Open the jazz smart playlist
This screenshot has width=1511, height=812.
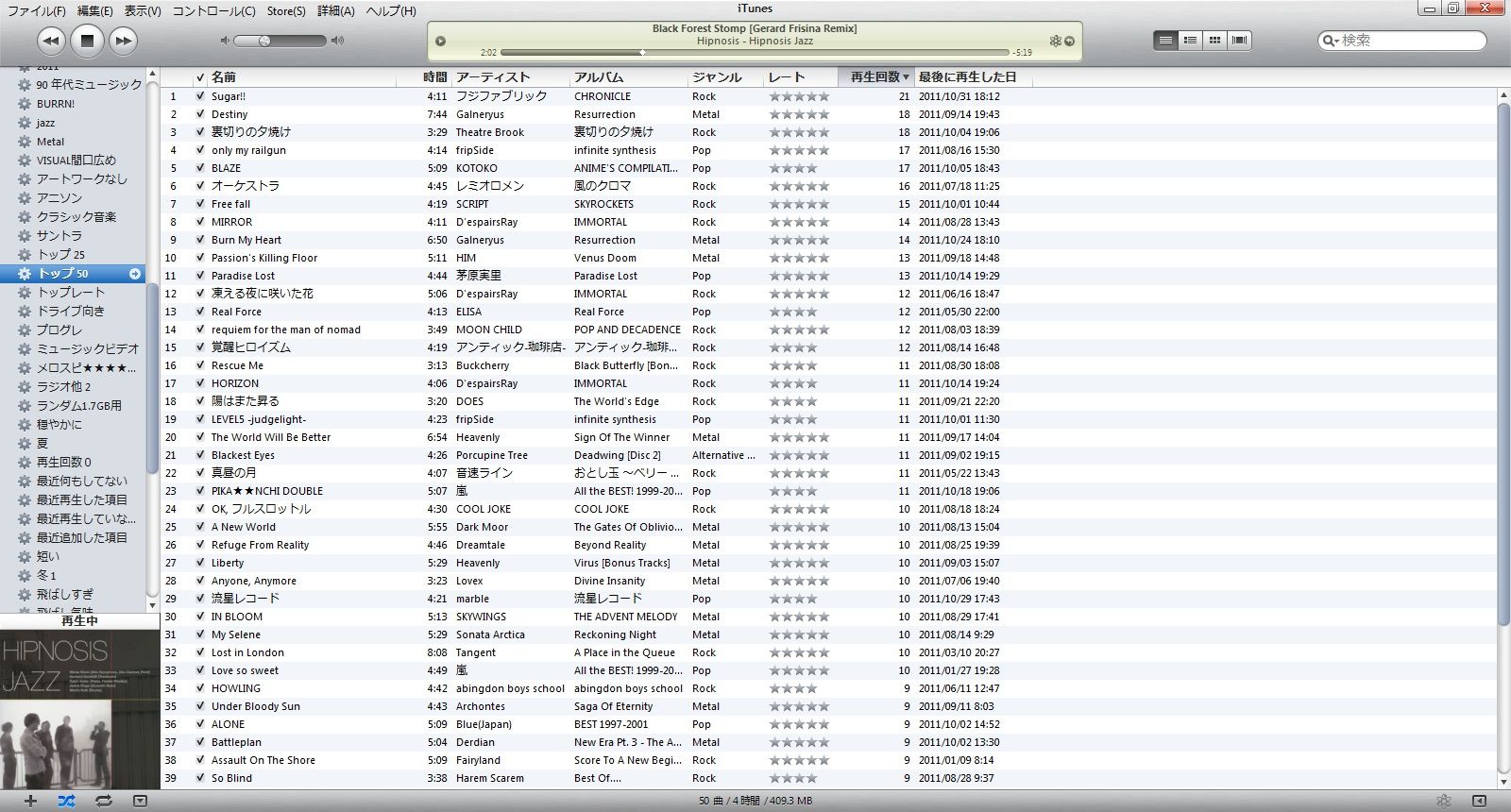(x=45, y=123)
